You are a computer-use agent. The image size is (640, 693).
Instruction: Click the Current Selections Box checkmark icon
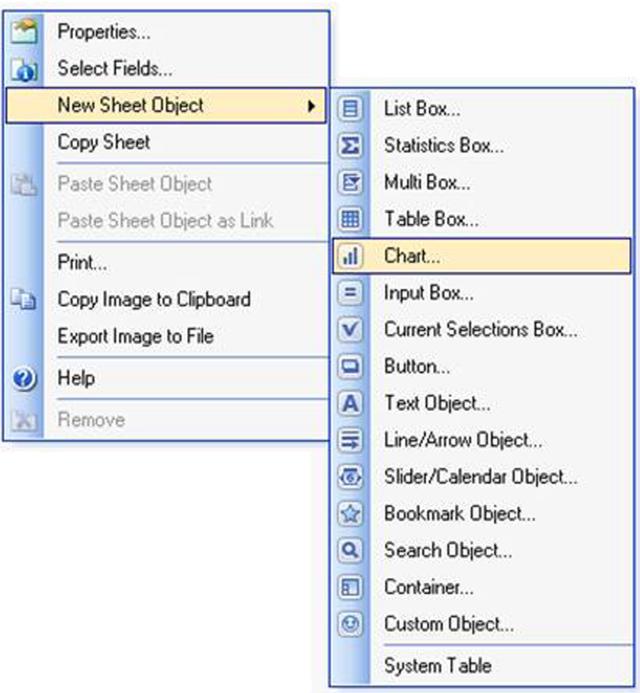click(351, 329)
